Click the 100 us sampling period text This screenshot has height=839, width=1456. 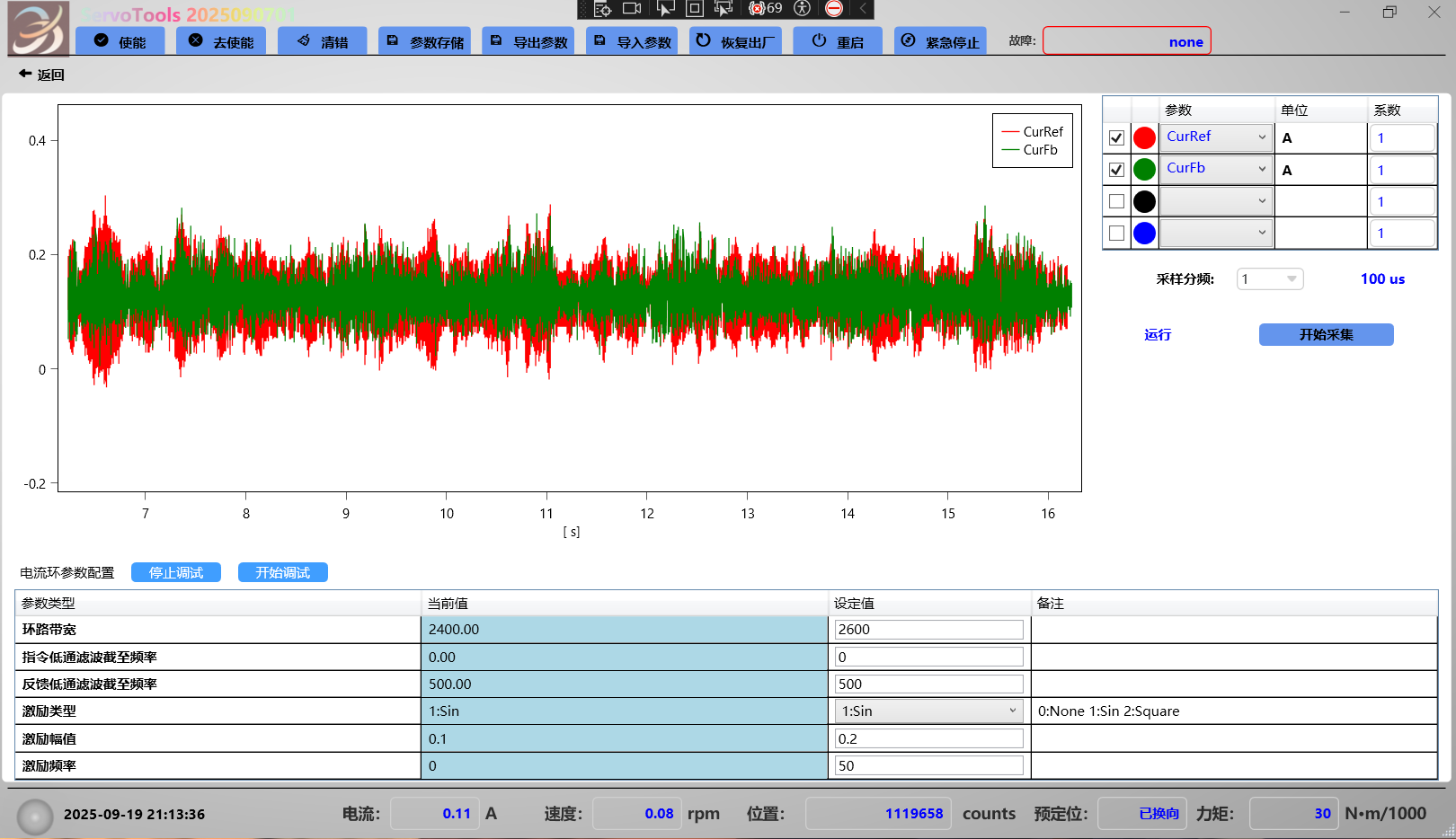click(1382, 279)
